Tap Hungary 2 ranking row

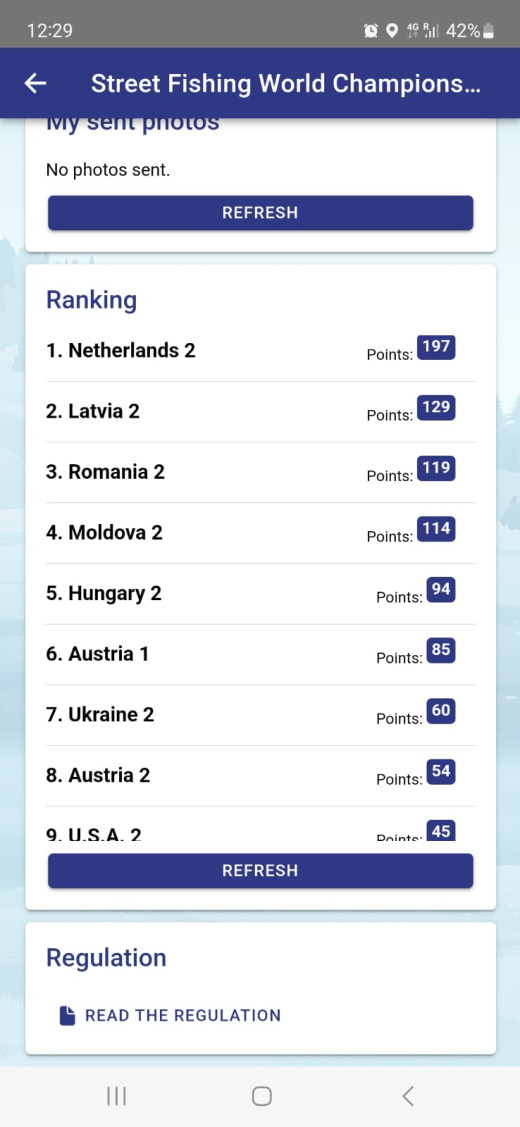(x=260, y=594)
